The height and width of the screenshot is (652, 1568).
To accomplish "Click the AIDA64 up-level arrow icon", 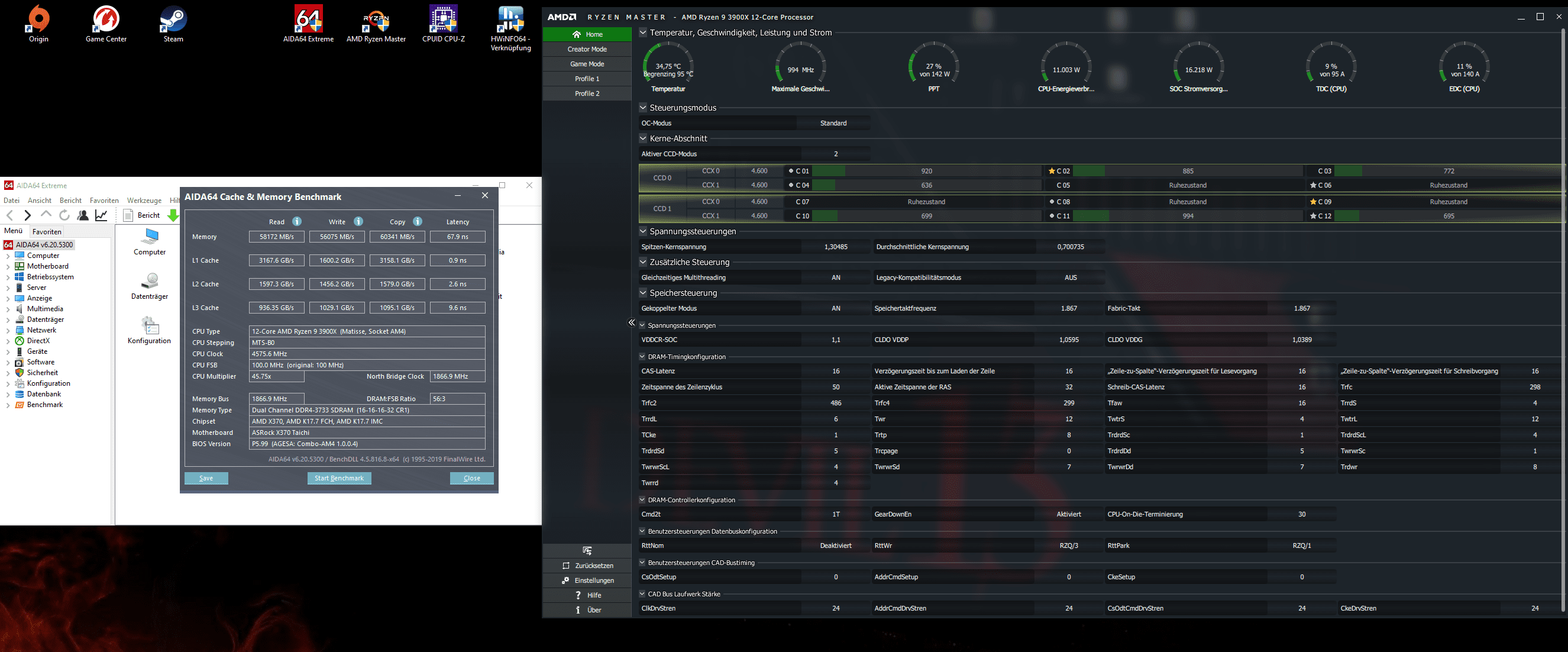I will (x=46, y=214).
